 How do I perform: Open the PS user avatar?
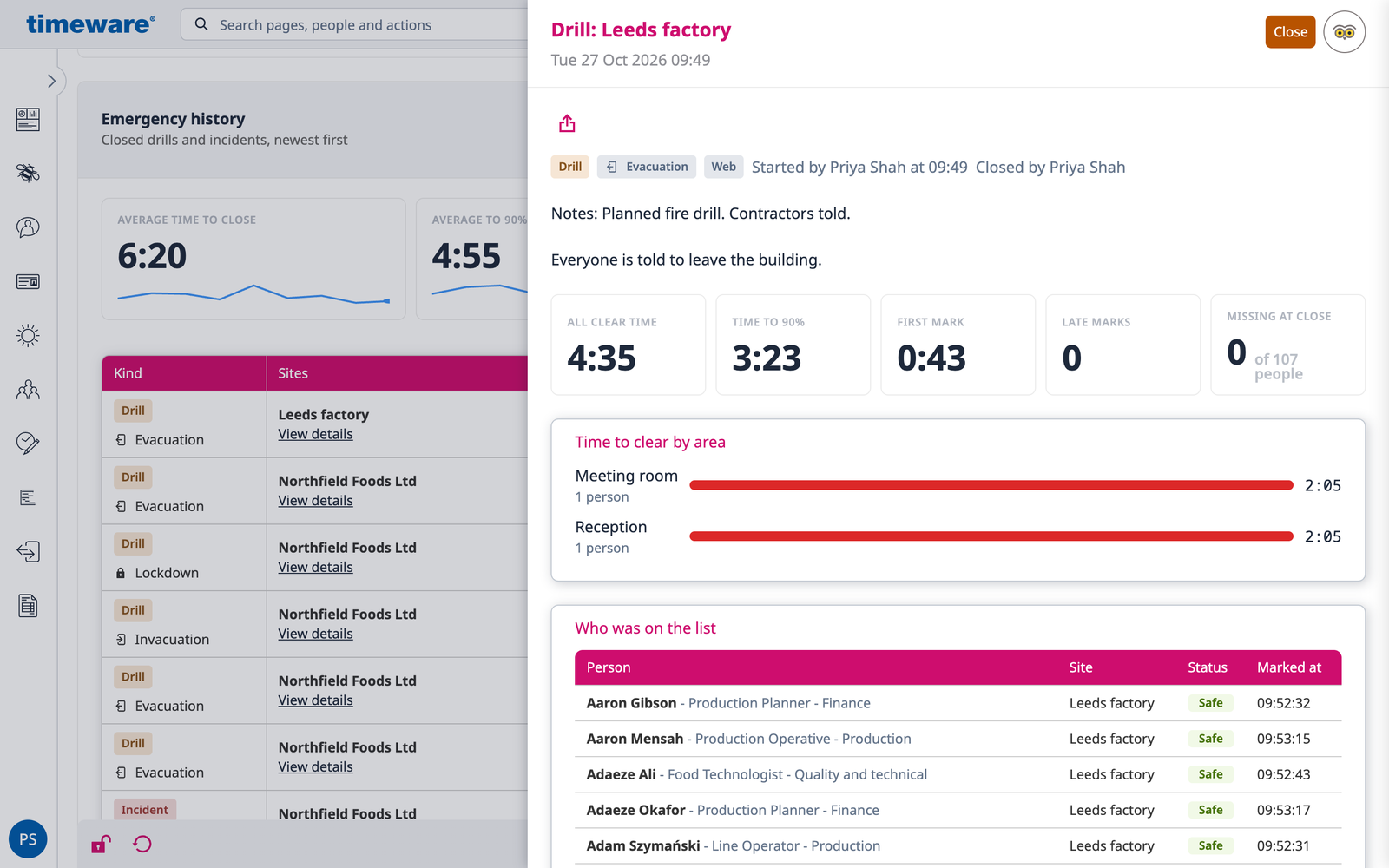click(28, 839)
